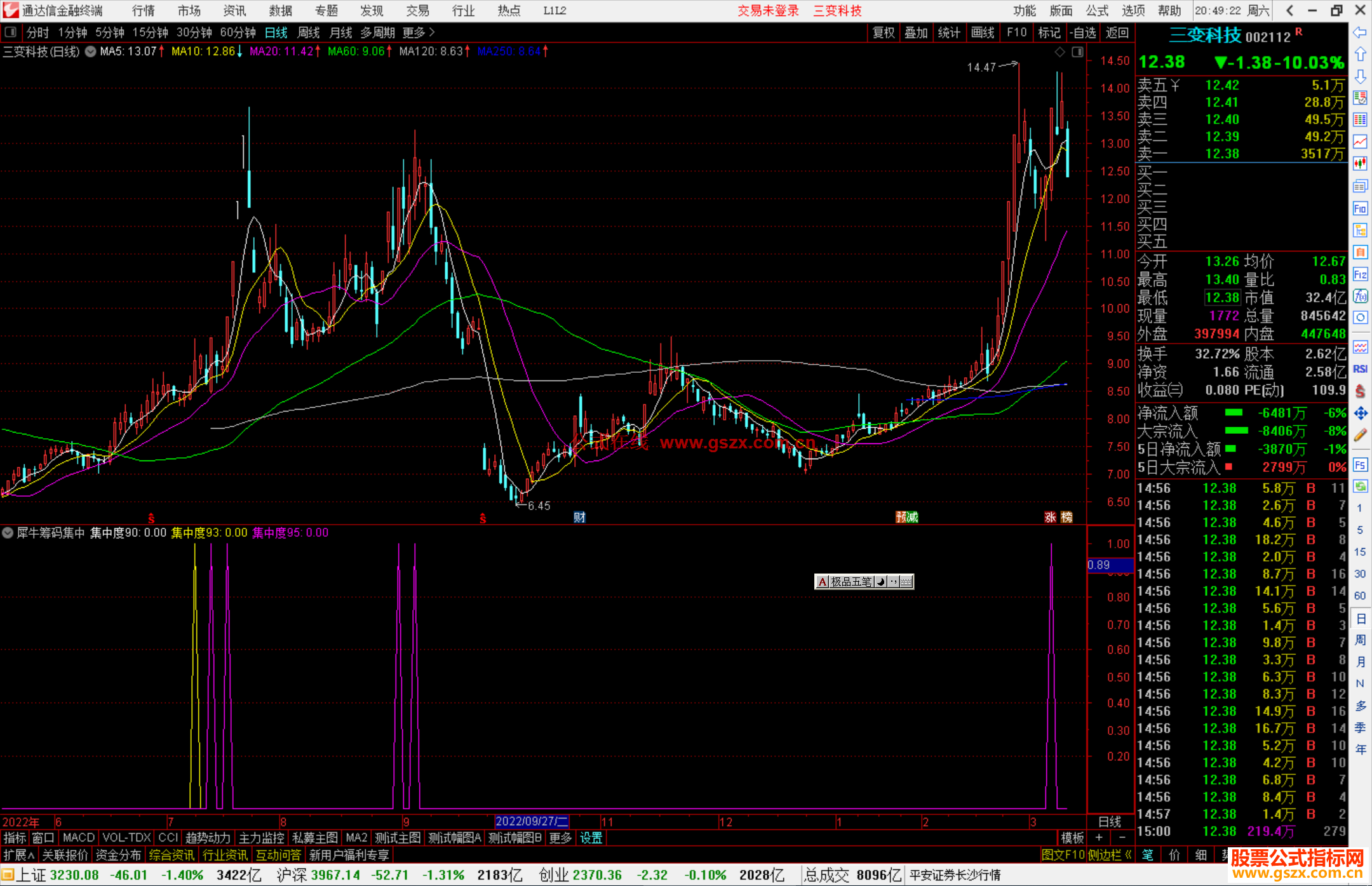Toggle the diamond marker icon above chart
Image resolution: width=1372 pixels, height=886 pixels.
[1059, 52]
